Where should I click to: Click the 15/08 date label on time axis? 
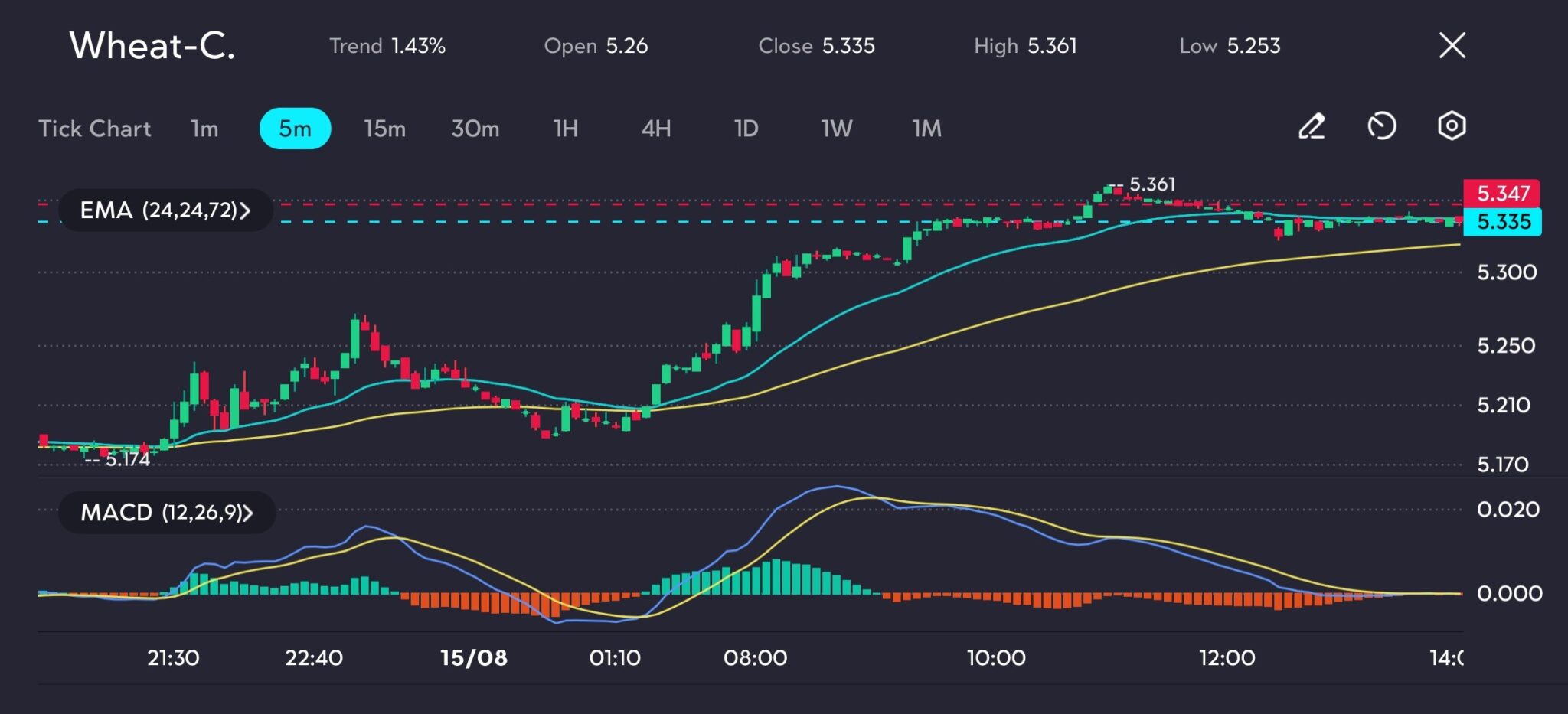[x=474, y=658]
